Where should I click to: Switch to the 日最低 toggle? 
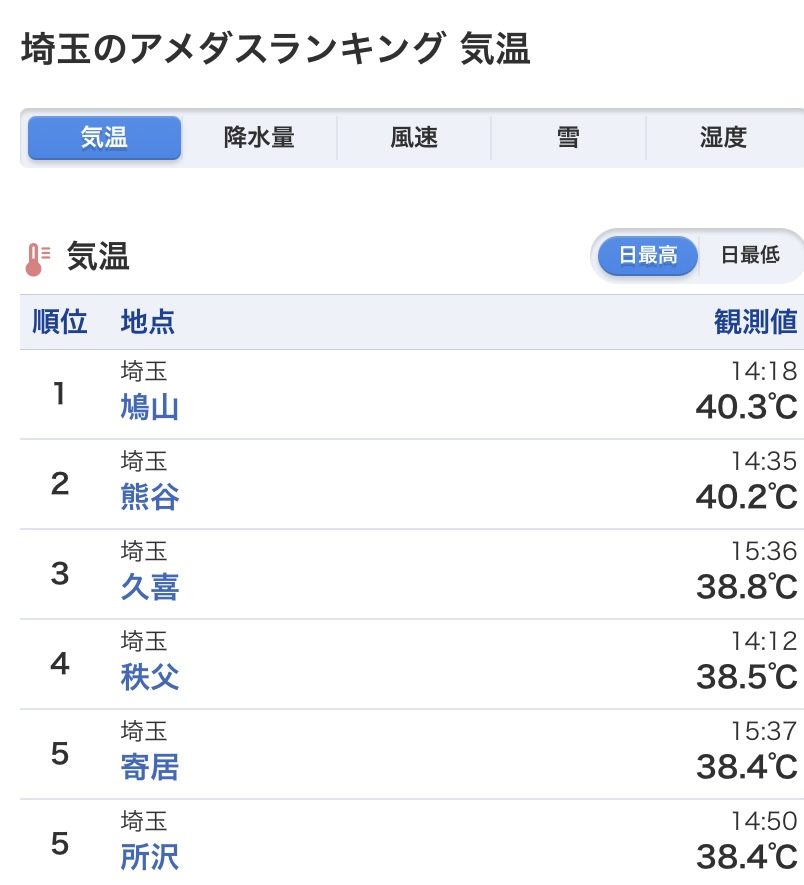pos(750,256)
